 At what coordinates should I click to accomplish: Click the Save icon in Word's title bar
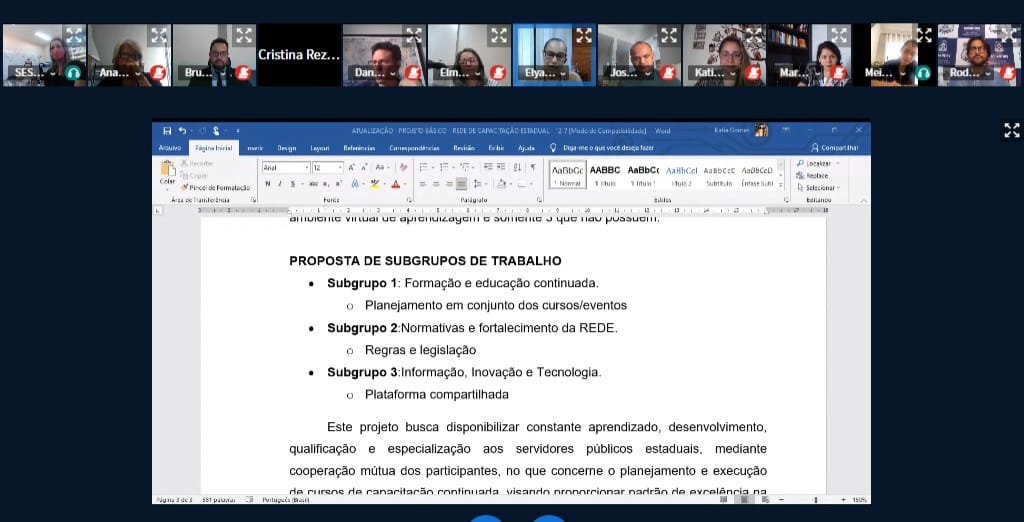pyautogui.click(x=167, y=130)
